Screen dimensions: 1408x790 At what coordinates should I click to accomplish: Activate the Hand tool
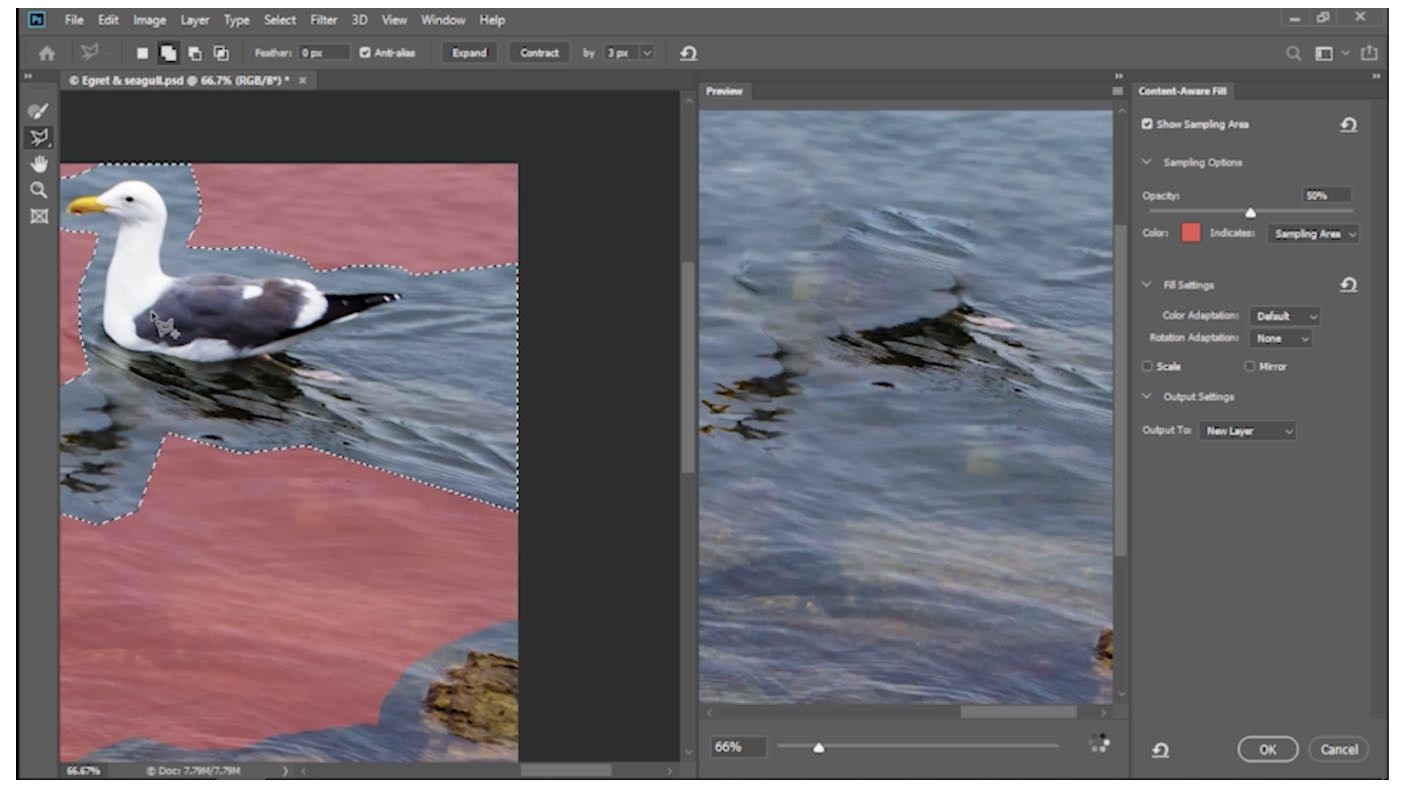coord(38,163)
